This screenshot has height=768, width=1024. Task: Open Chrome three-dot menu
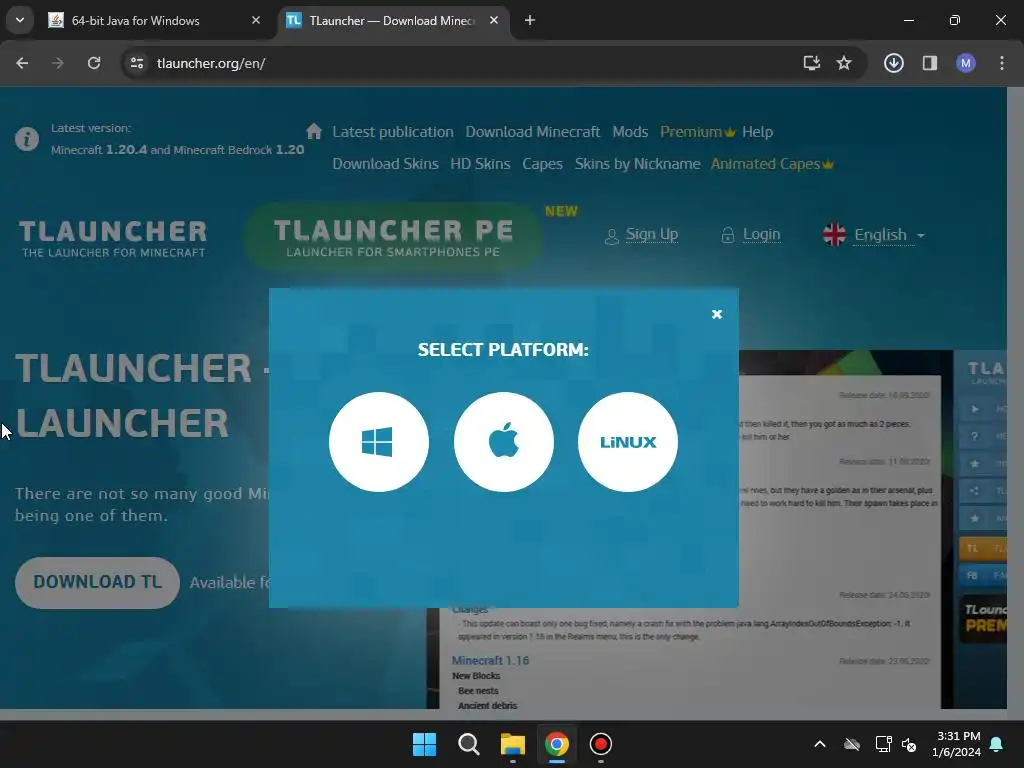coord(1002,63)
